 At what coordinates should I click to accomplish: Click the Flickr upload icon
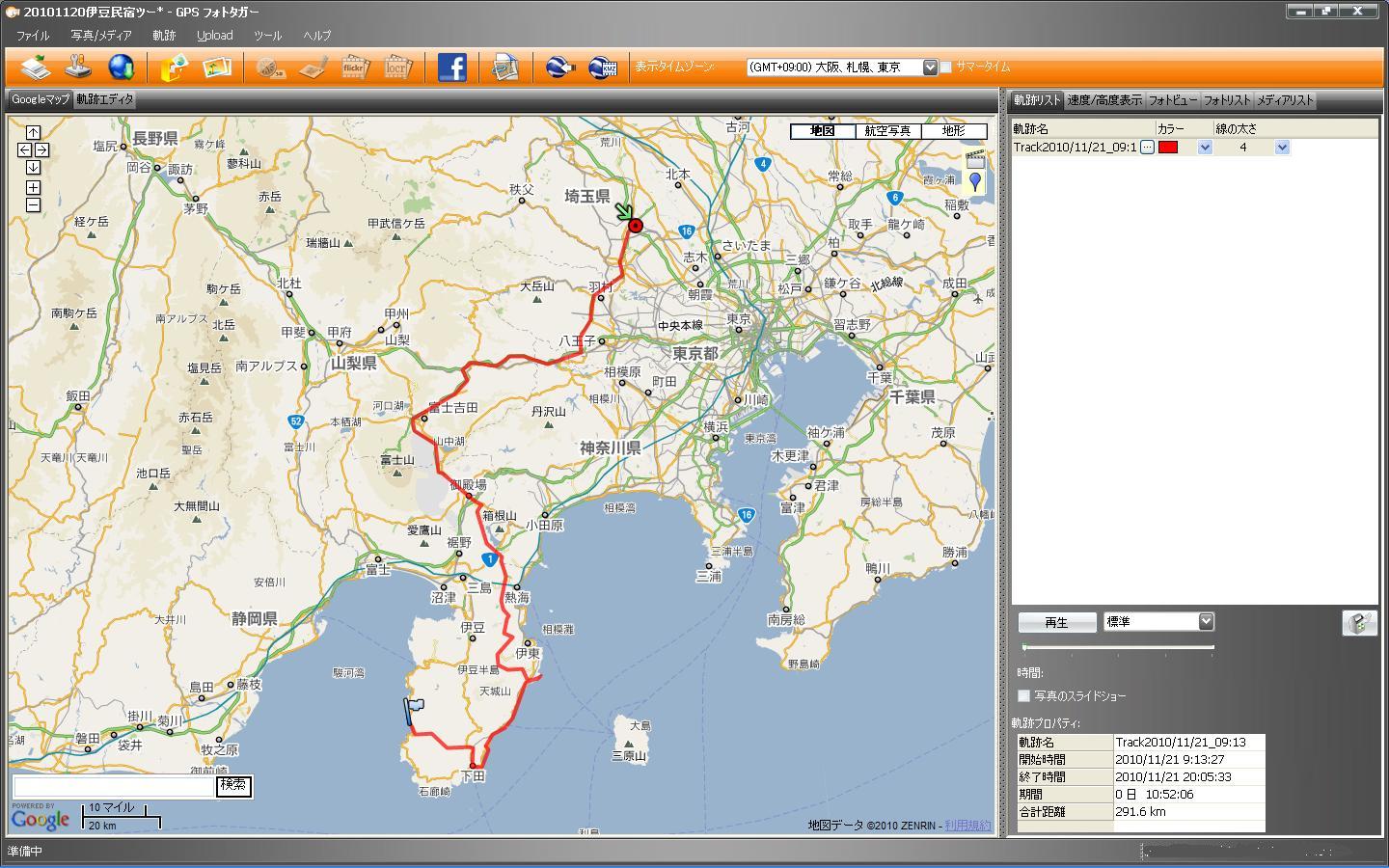tap(353, 68)
